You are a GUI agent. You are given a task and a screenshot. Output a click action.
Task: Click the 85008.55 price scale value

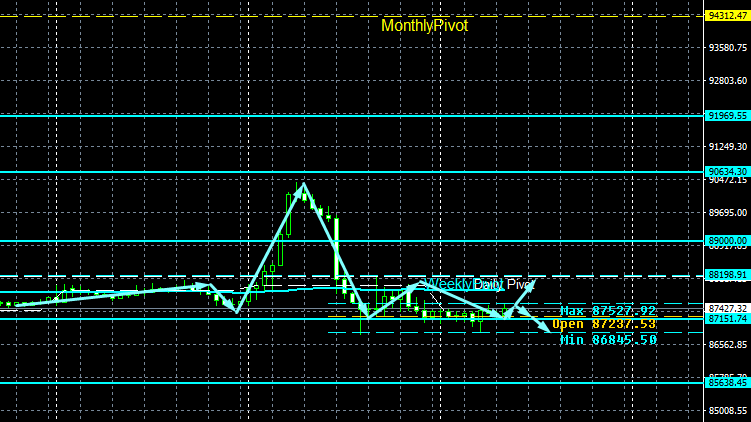coord(728,411)
